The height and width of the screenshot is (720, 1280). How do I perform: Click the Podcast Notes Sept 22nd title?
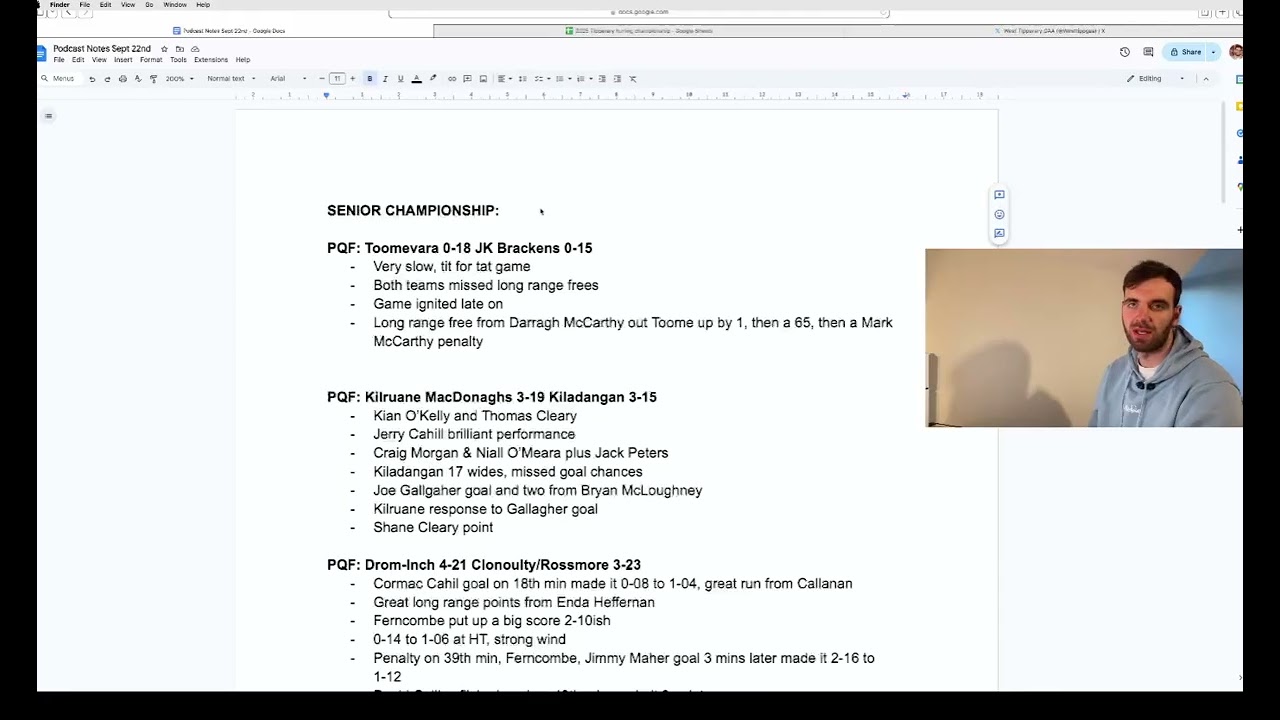102,49
